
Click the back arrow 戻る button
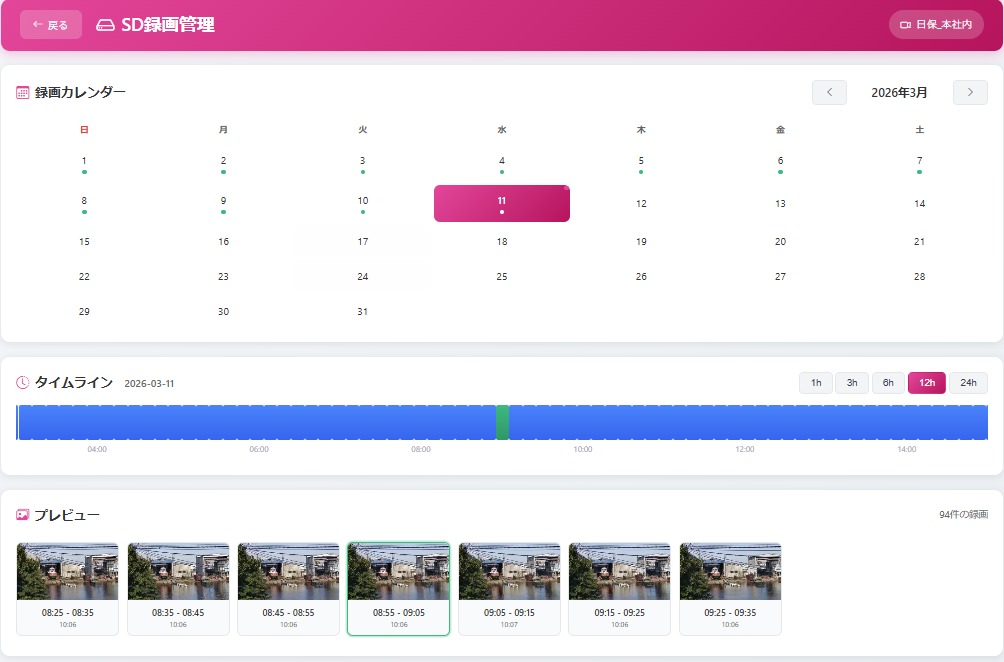click(x=51, y=25)
